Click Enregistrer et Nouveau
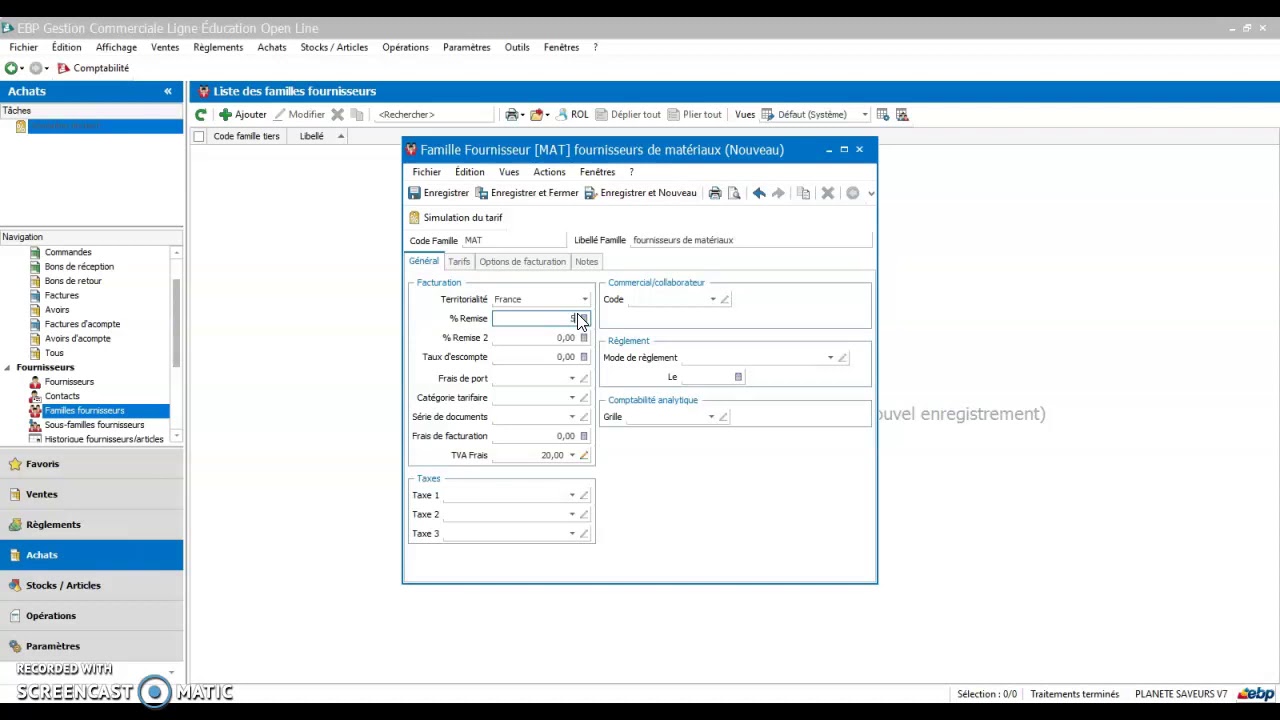Screen dimensions: 1280x720 [x=641, y=193]
